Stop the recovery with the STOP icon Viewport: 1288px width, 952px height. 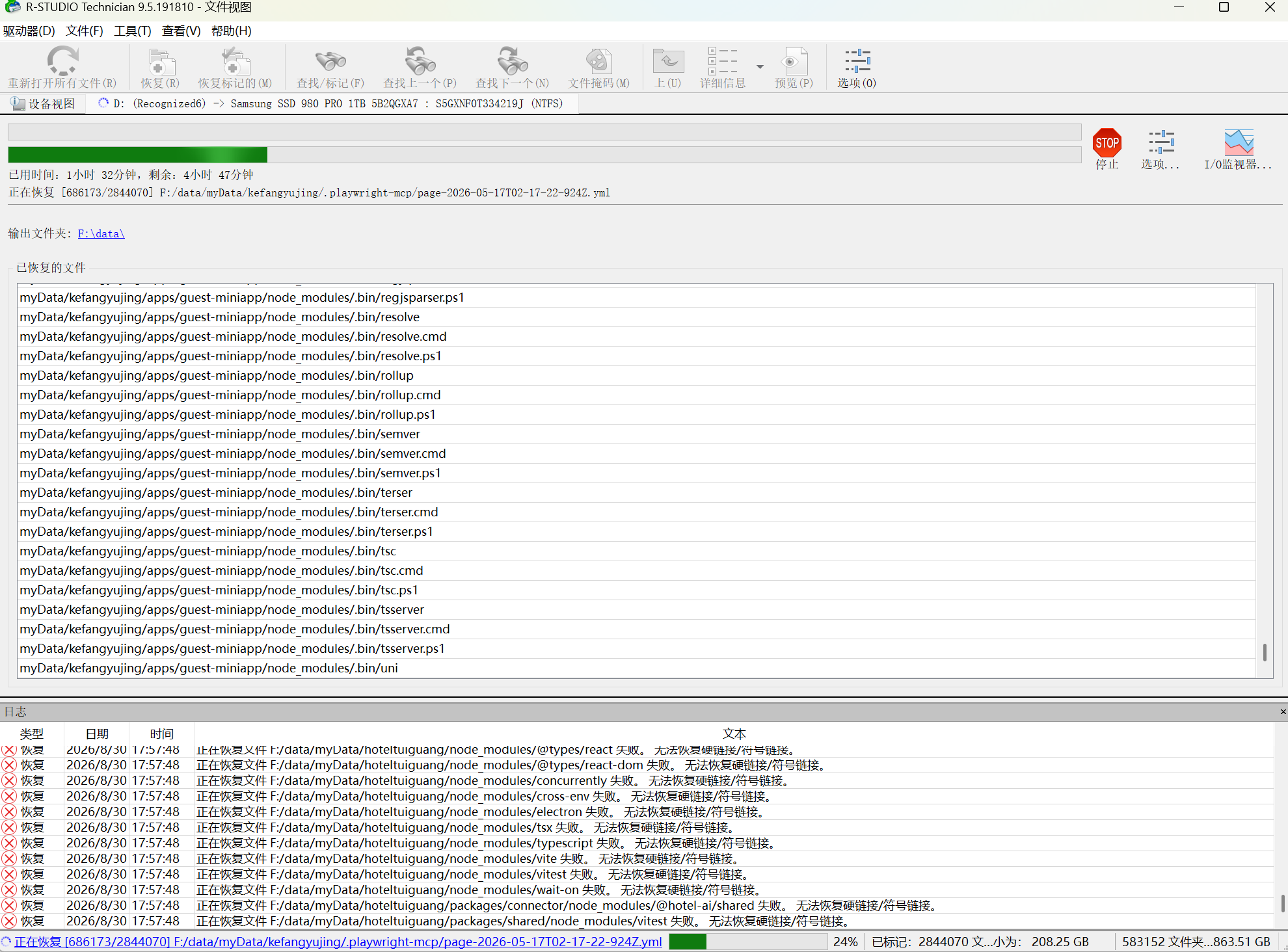click(1107, 142)
